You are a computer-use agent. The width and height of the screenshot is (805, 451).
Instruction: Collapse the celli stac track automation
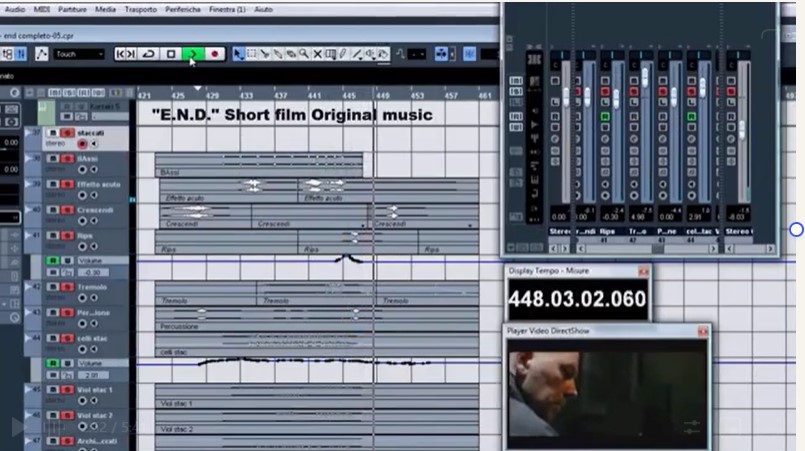(x=29, y=339)
